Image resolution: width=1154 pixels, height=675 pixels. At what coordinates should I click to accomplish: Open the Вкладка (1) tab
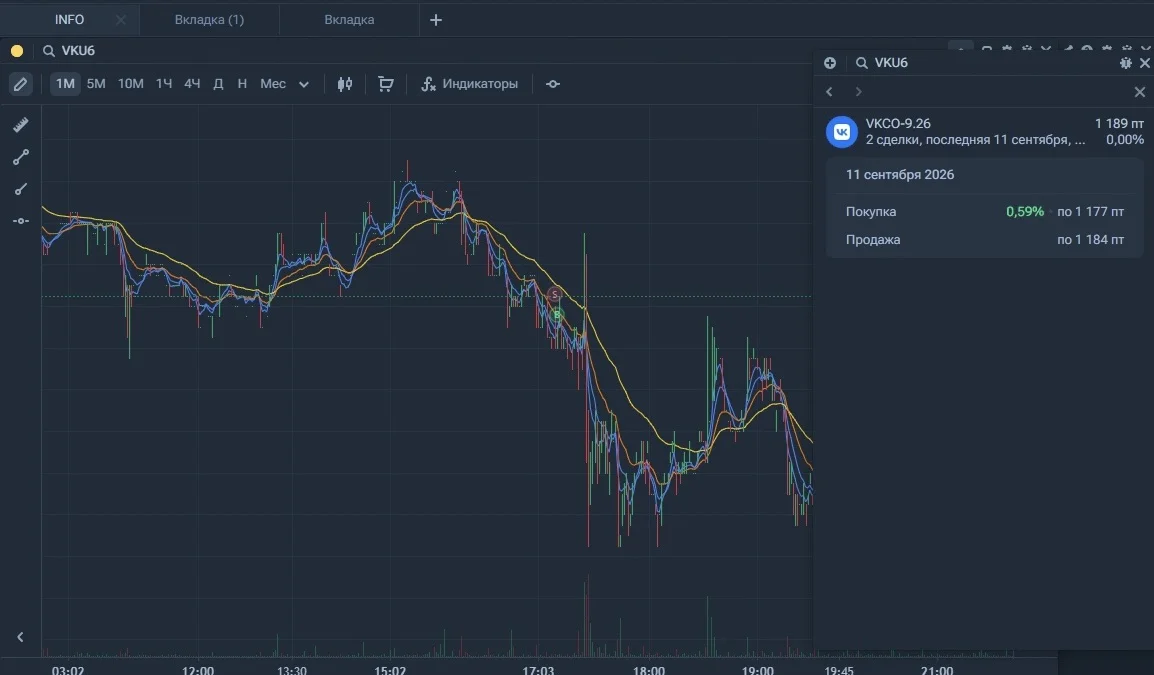pos(209,20)
